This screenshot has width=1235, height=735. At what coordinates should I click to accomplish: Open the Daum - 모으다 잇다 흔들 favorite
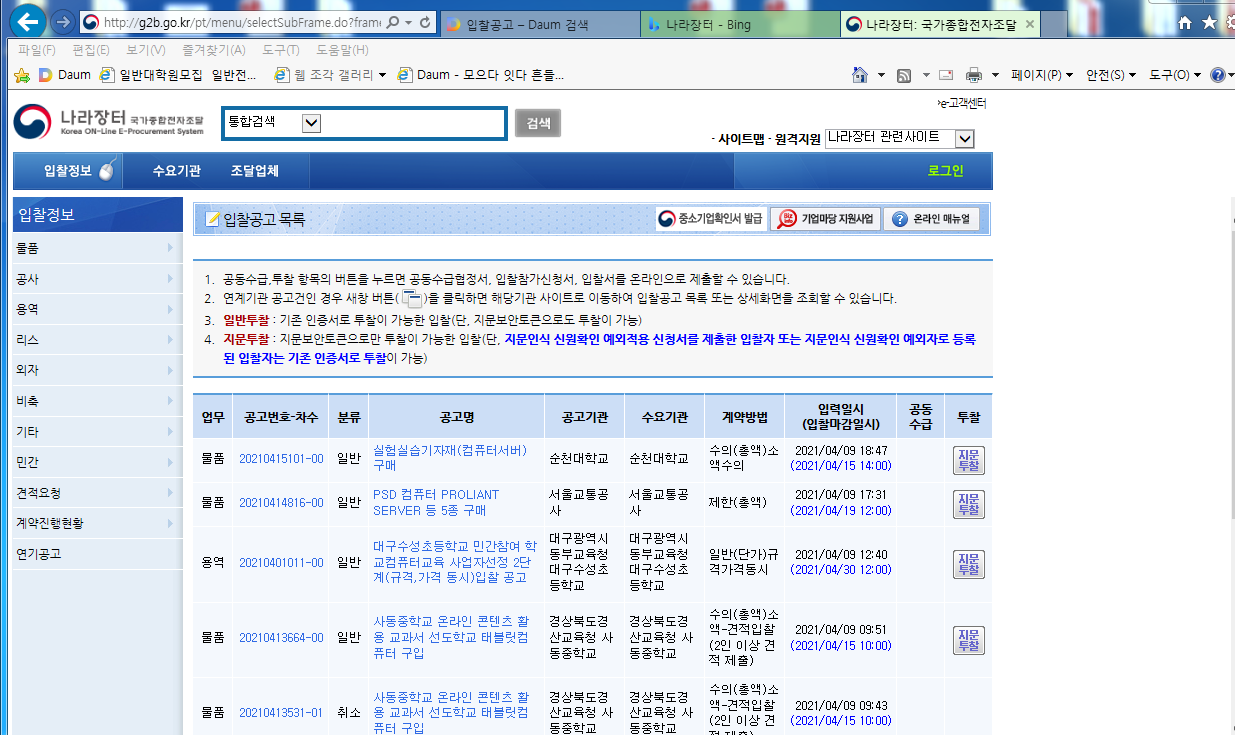pos(481,75)
